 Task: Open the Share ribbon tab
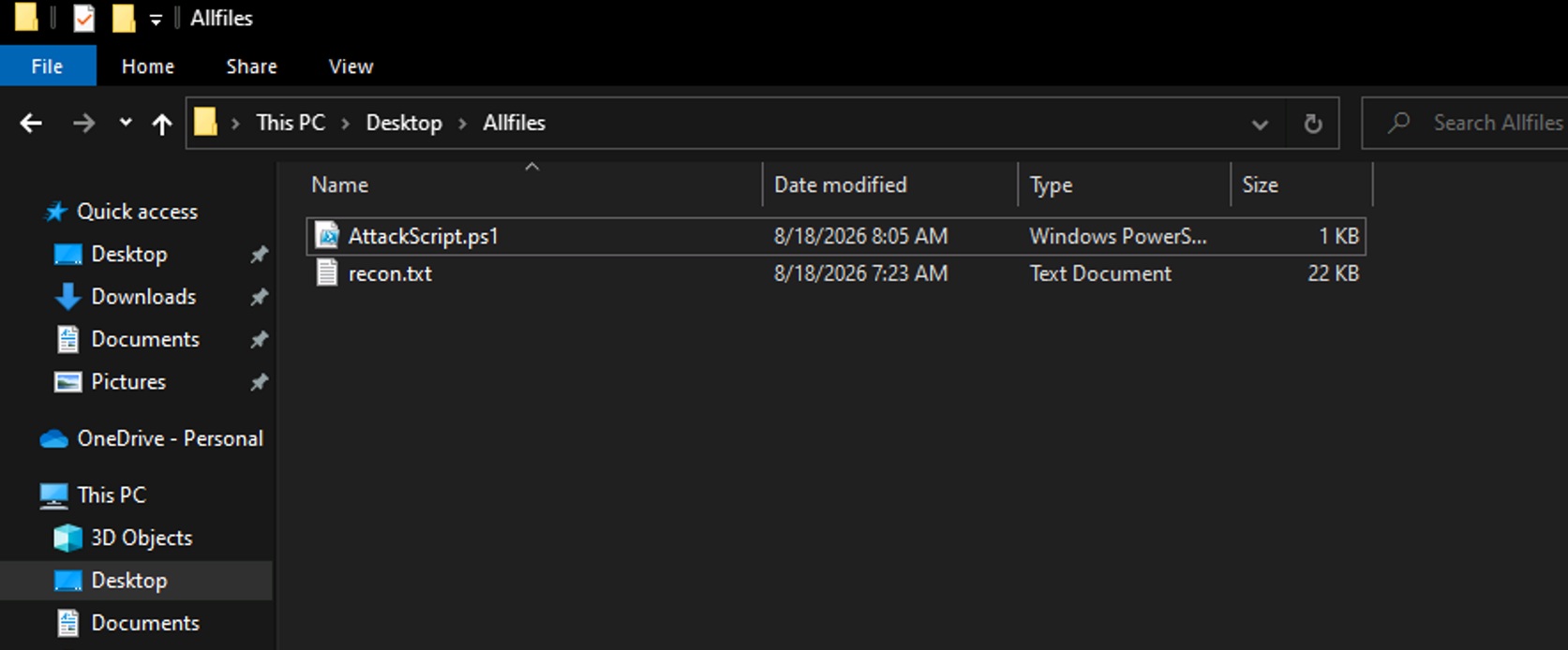[x=251, y=66]
